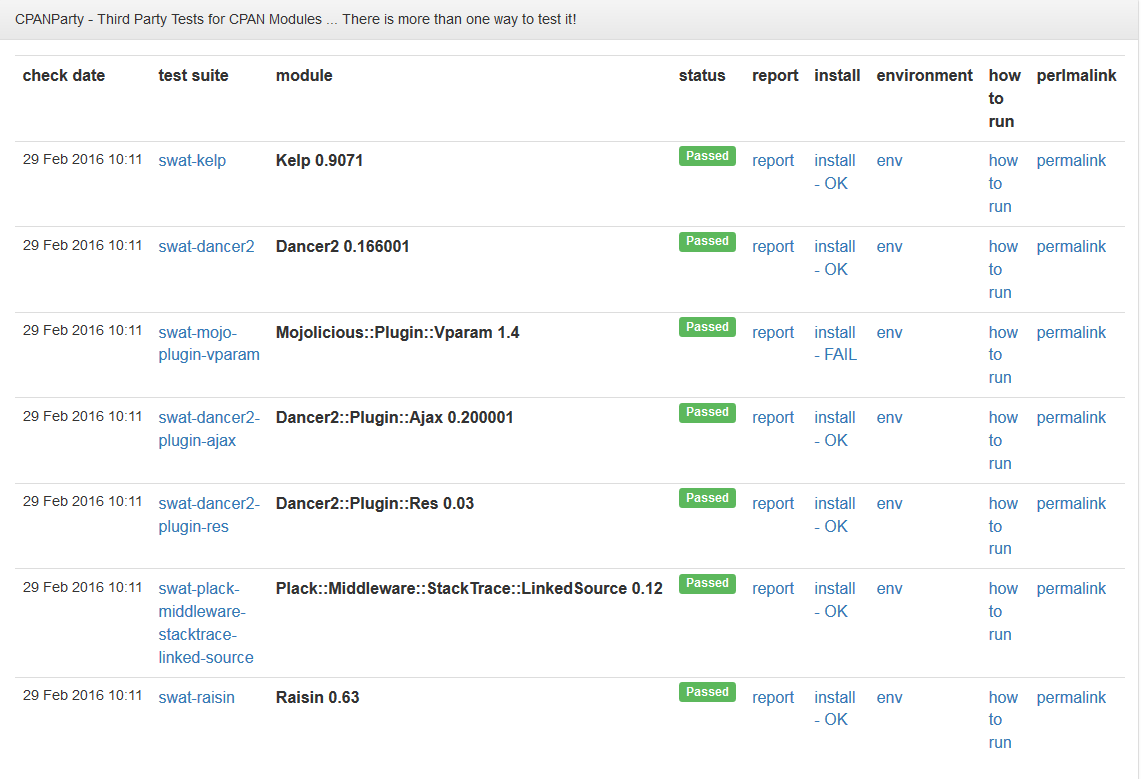View report for Dancer2::Plugin::Res 0.03

tap(773, 503)
